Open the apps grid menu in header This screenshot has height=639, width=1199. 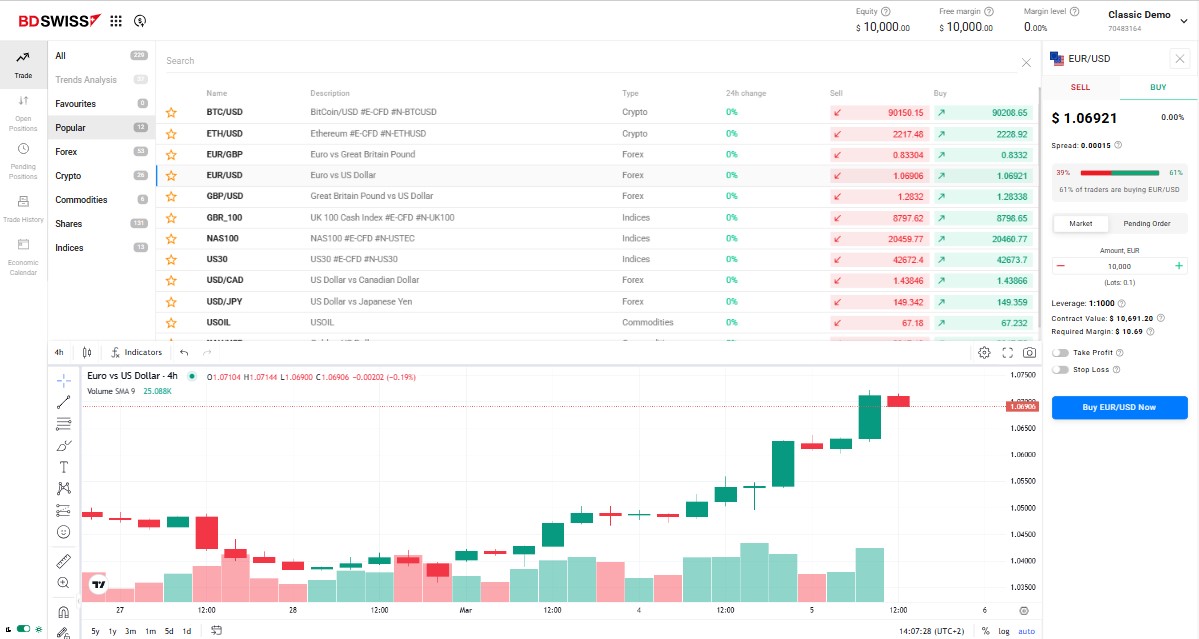click(x=116, y=21)
